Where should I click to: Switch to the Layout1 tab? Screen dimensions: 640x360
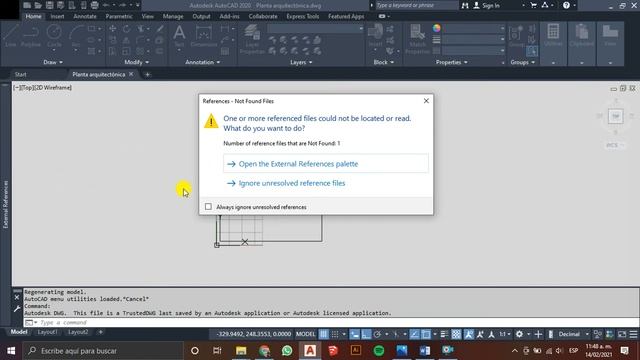(x=47, y=332)
